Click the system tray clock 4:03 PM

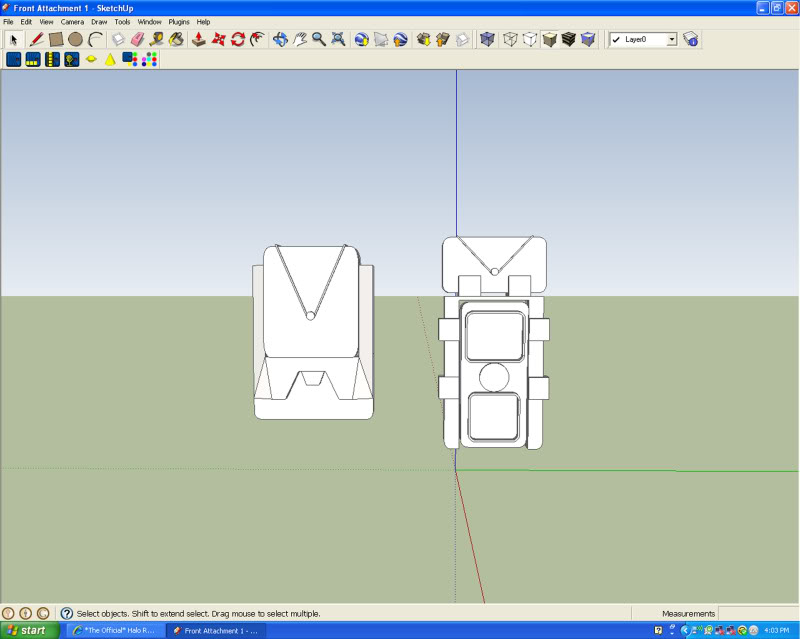(x=777, y=630)
